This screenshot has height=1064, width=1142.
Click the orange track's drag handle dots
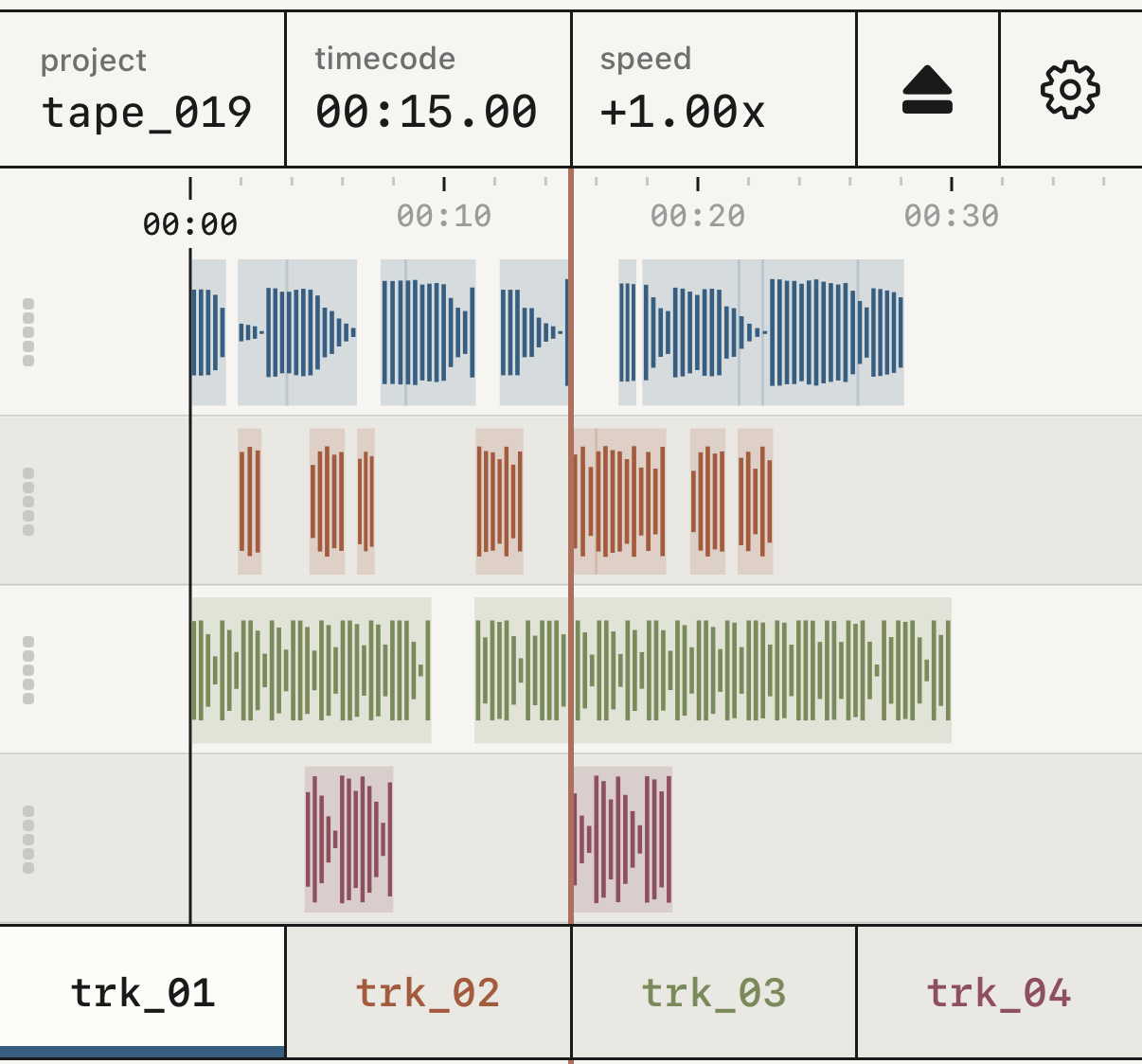tap(28, 502)
